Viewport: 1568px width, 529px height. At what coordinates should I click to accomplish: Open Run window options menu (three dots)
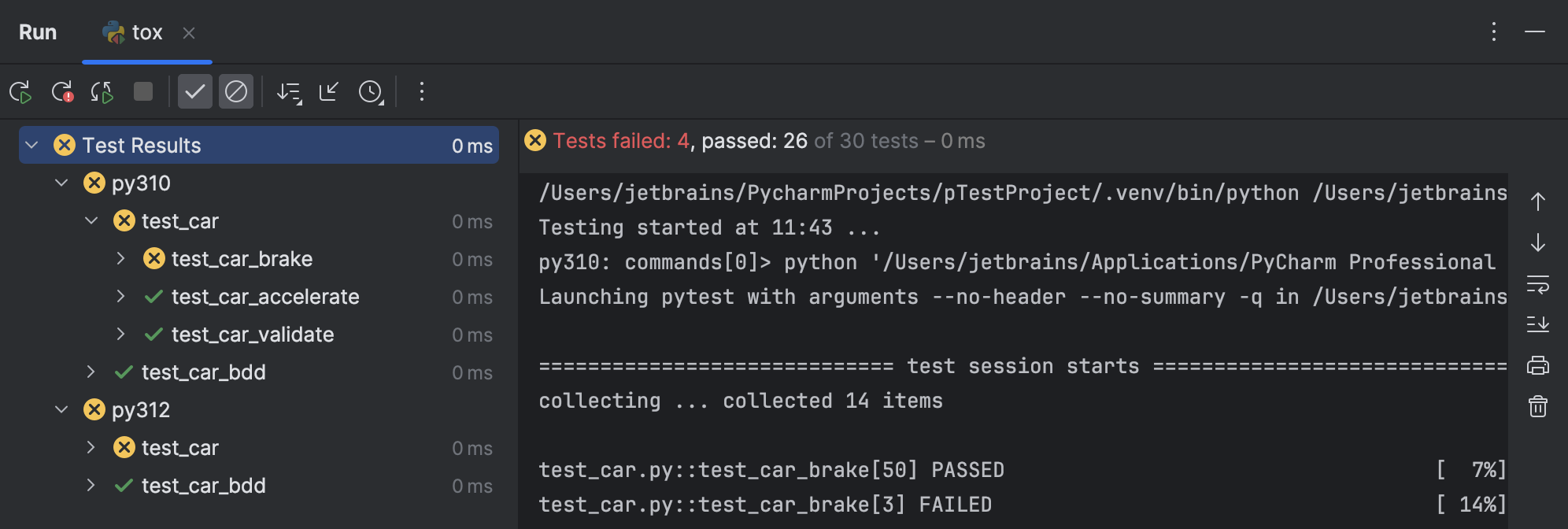click(1493, 31)
